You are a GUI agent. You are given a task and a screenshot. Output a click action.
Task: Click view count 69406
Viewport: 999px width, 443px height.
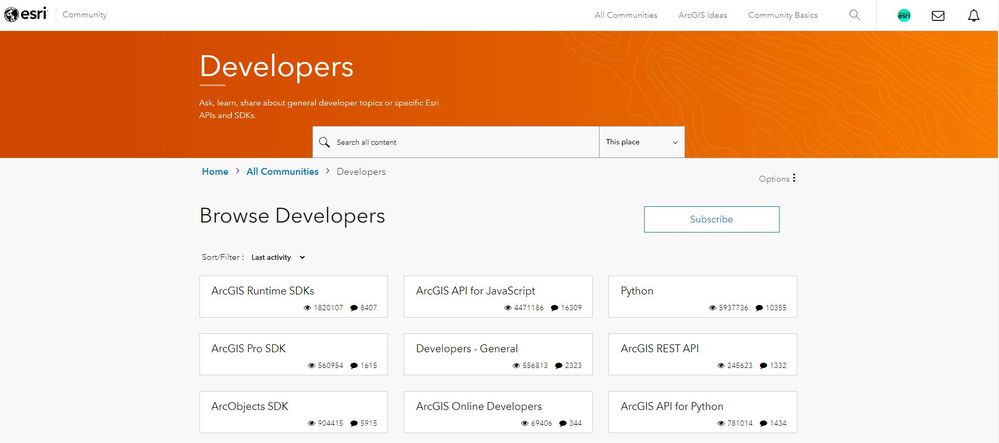(541, 423)
